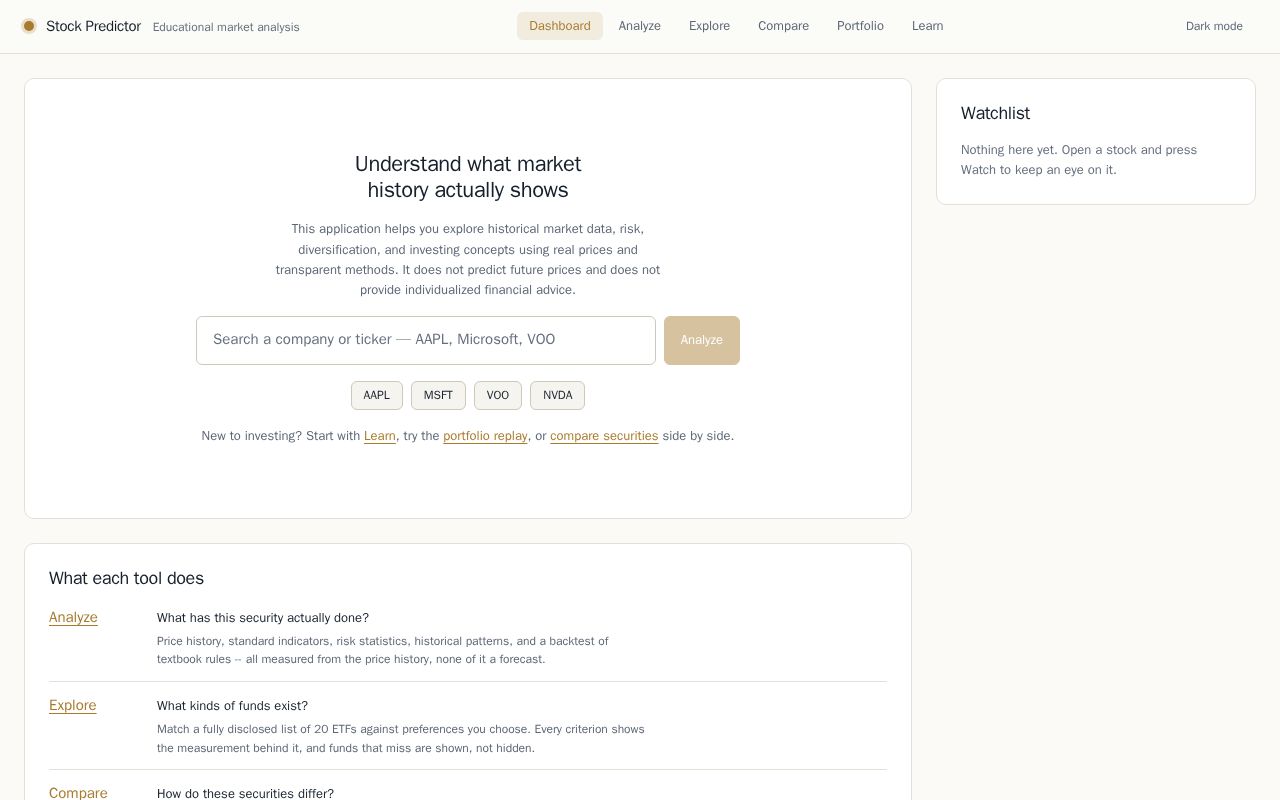Screen dimensions: 1280x800
Task: Open the portfolio replay link
Action: pyautogui.click(x=485, y=436)
